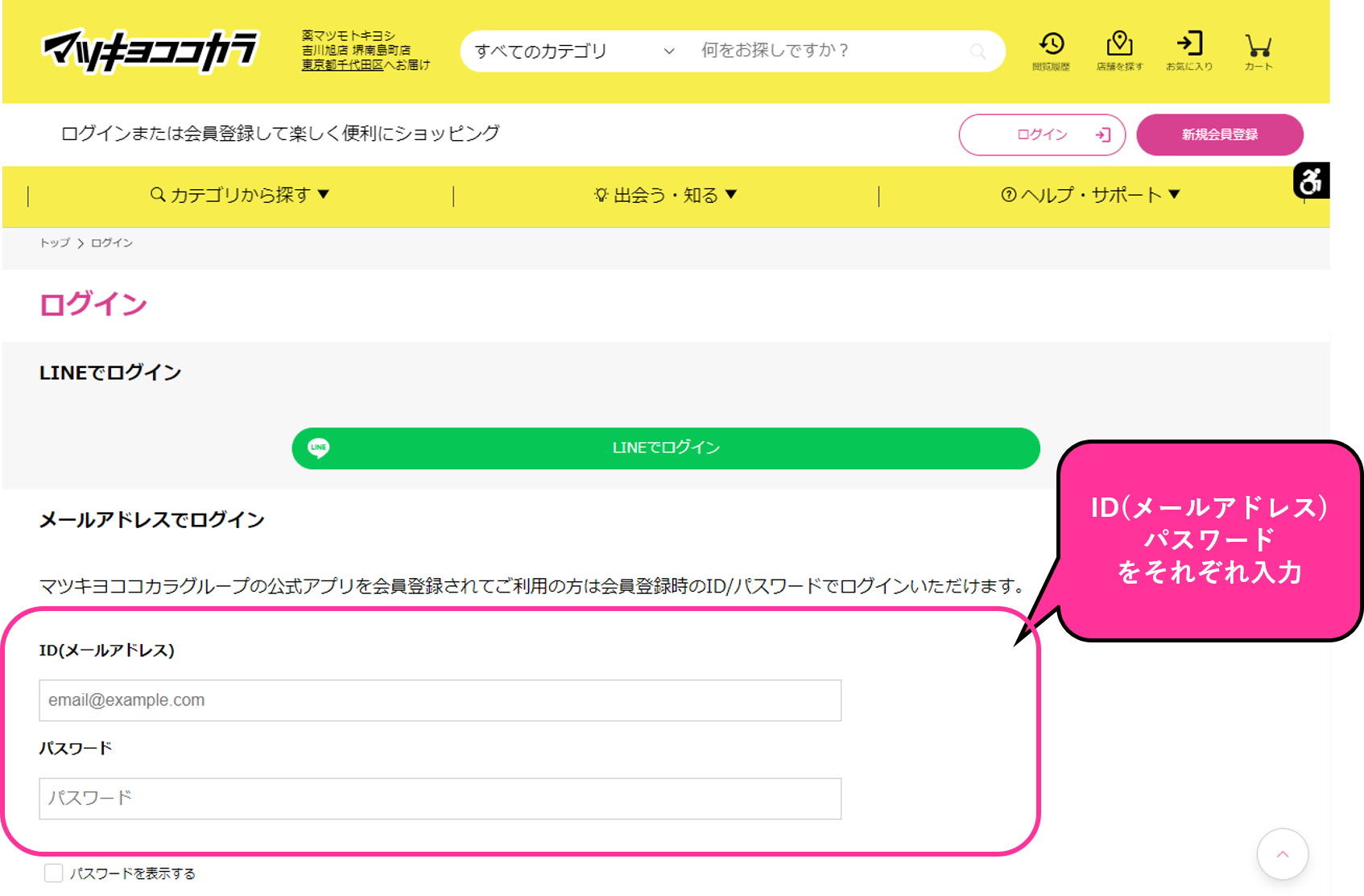Image resolution: width=1364 pixels, height=896 pixels.
Task: Click the accessibility wheelchair icon
Action: pyautogui.click(x=1310, y=182)
